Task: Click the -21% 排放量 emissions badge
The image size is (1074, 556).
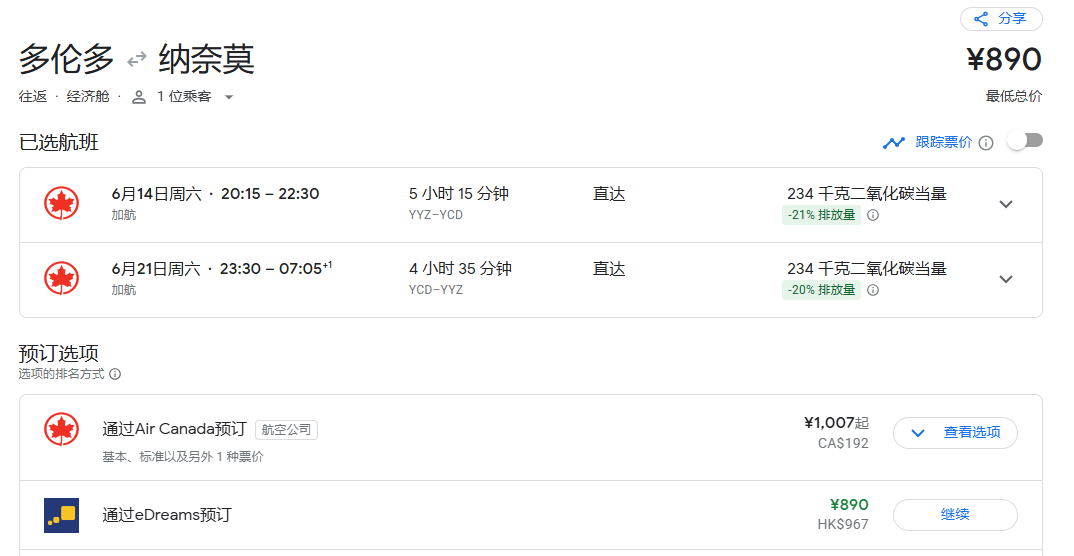Action: 821,215
